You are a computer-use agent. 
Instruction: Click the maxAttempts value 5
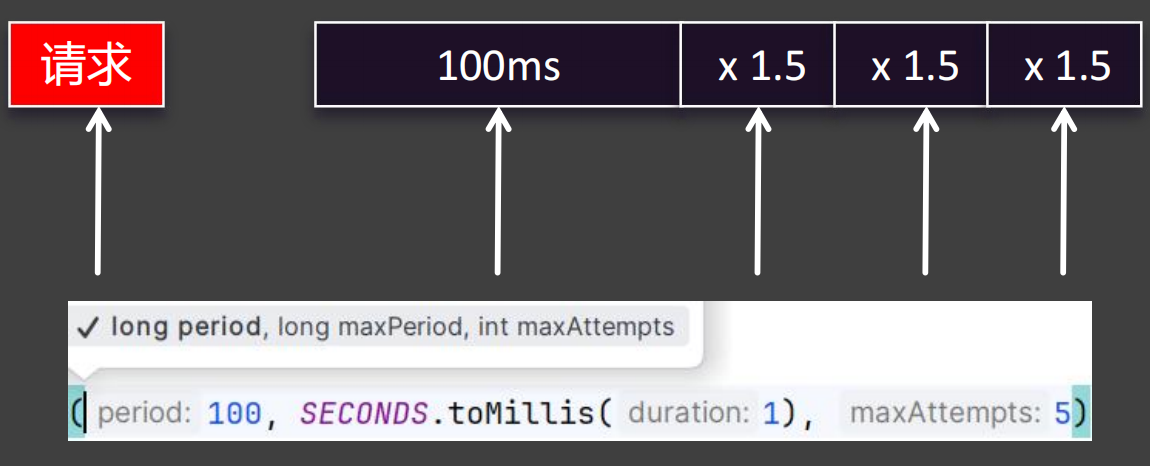1062,415
